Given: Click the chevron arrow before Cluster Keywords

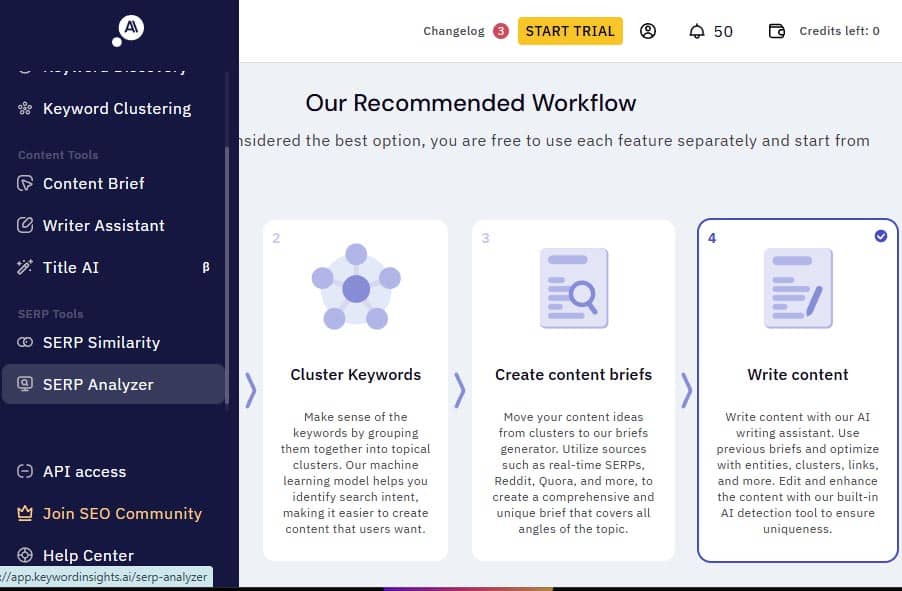Looking at the screenshot, I should pyautogui.click(x=250, y=391).
